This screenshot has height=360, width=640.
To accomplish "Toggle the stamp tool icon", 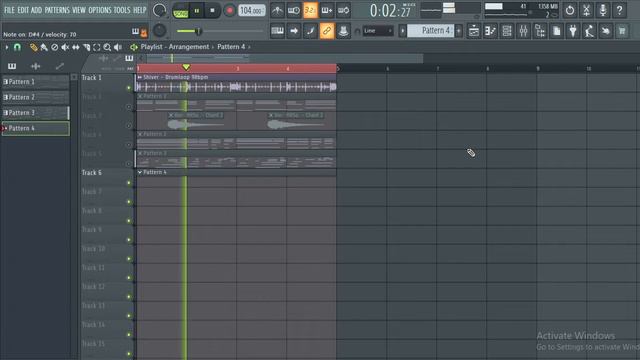I will [x=343, y=31].
